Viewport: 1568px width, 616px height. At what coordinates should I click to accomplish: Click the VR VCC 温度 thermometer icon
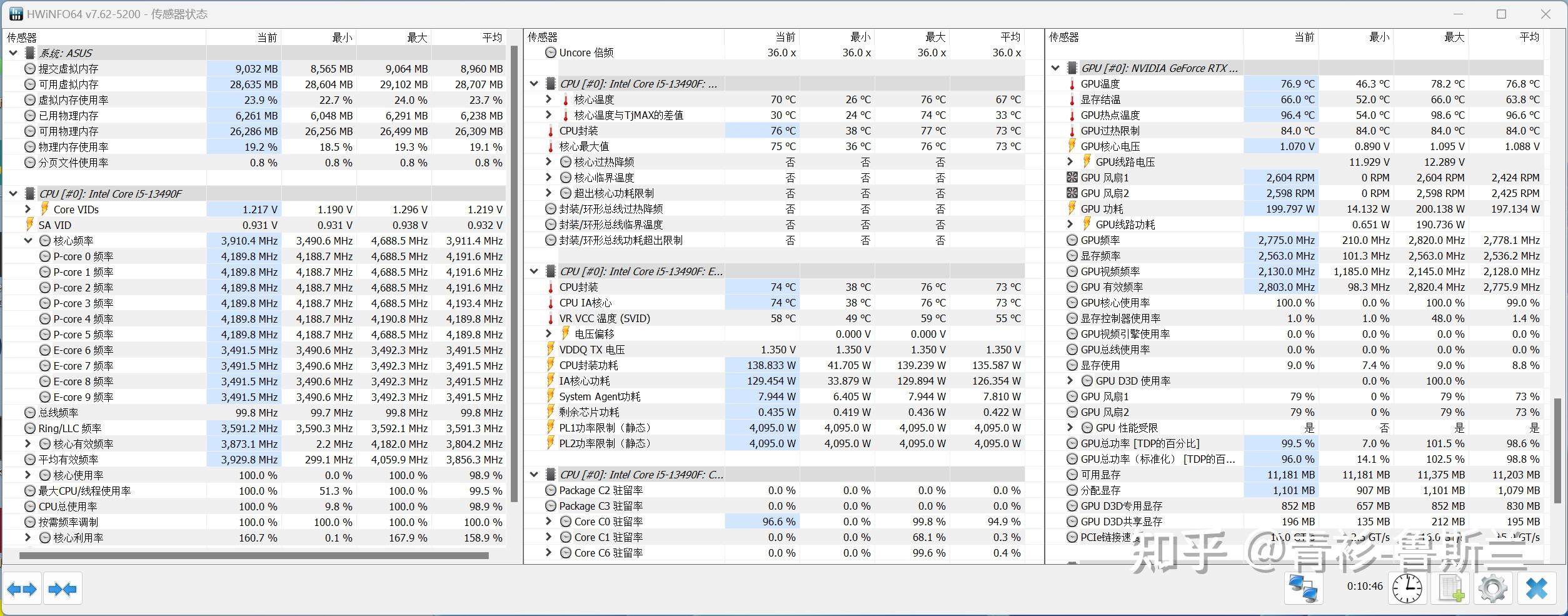click(551, 318)
